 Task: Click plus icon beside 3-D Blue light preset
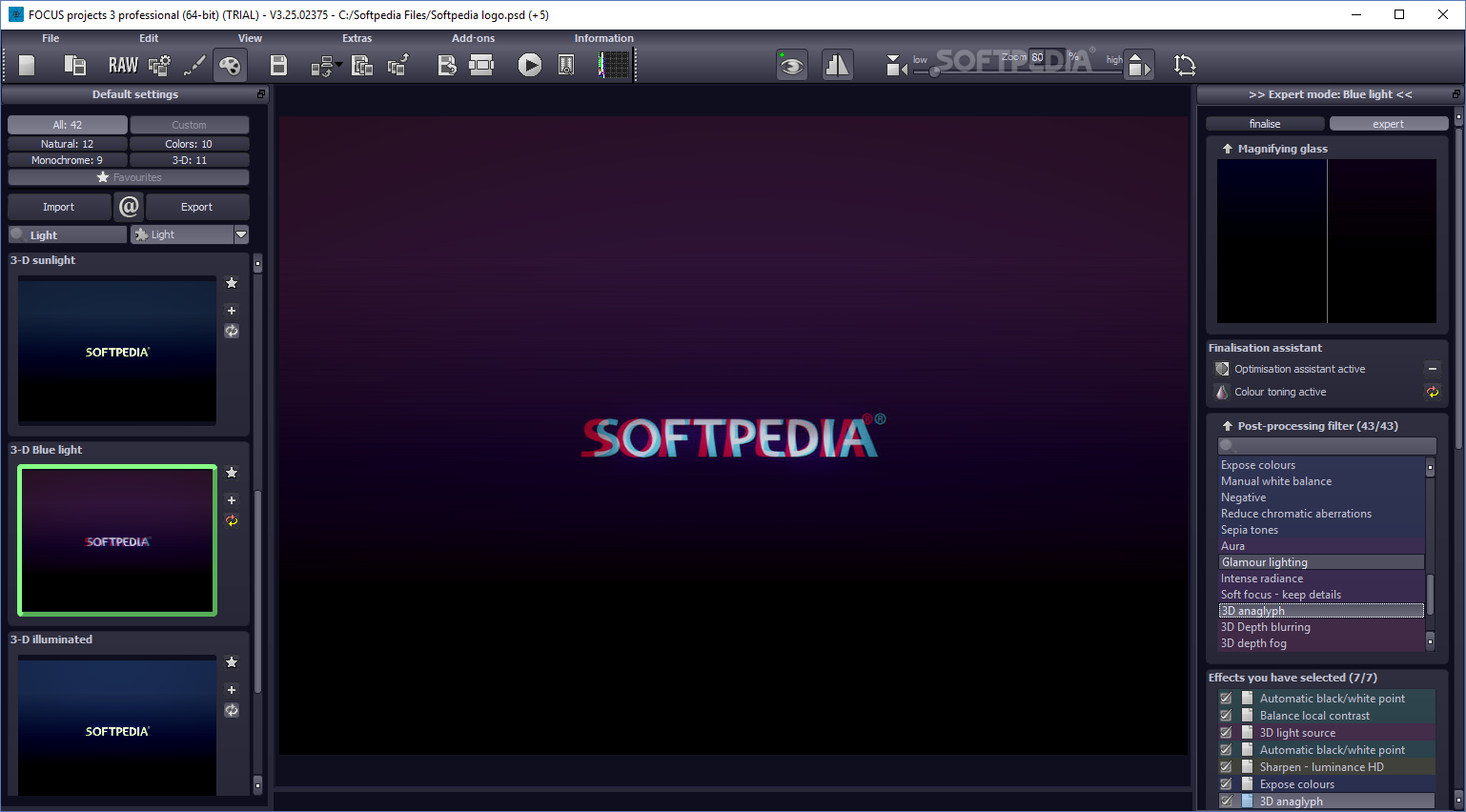click(x=232, y=500)
